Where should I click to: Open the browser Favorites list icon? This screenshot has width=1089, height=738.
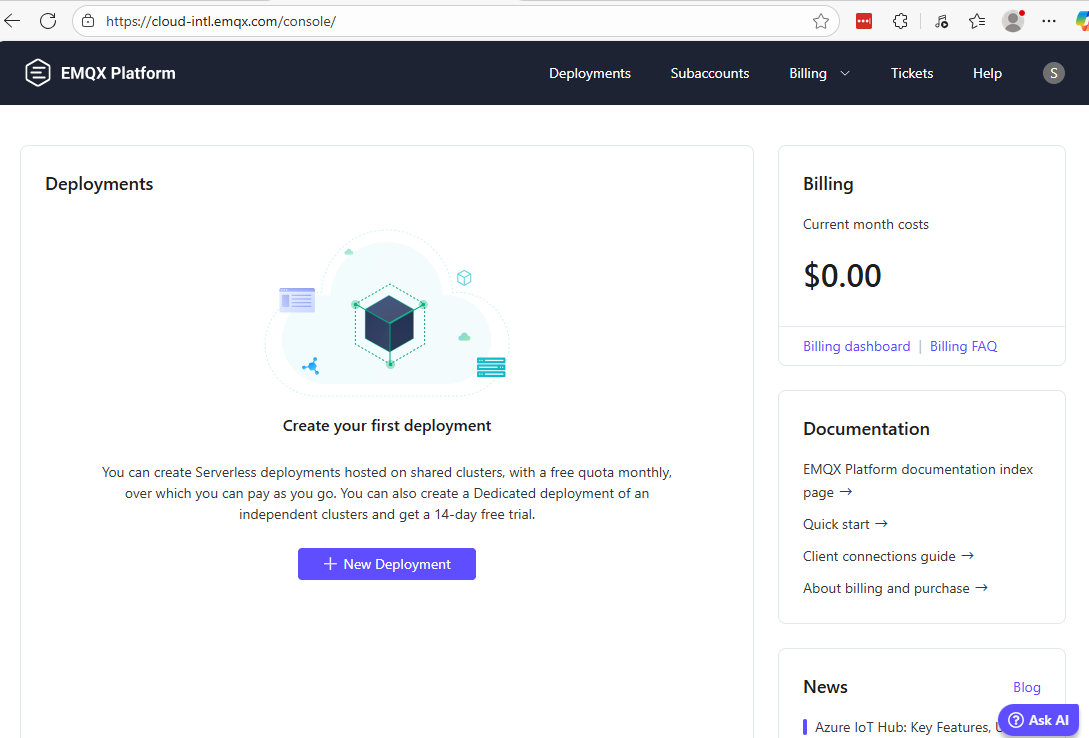tap(977, 21)
